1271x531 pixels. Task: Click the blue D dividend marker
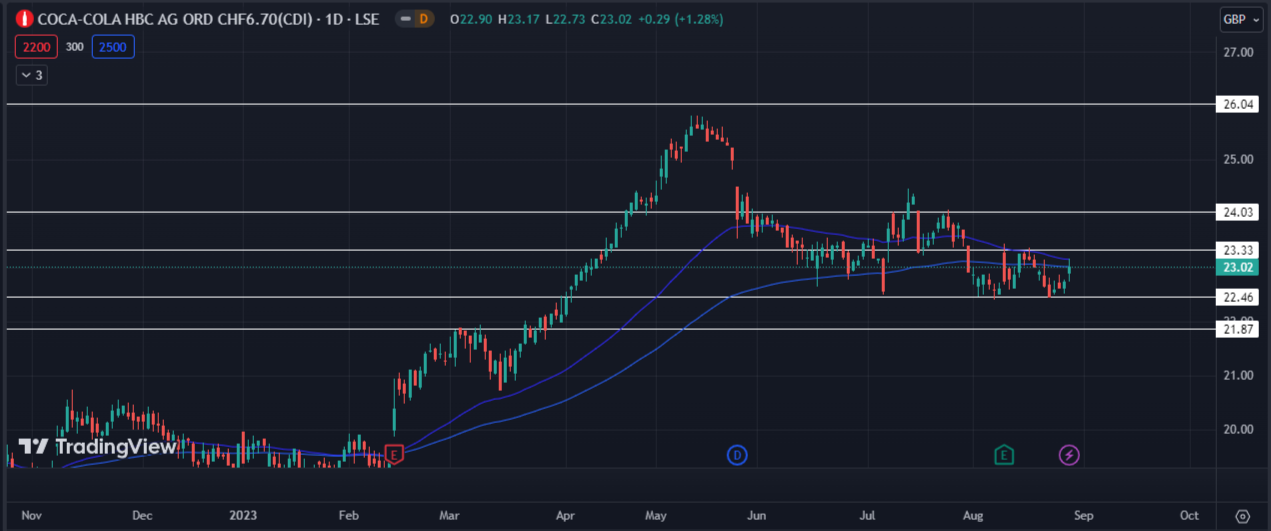pos(737,455)
